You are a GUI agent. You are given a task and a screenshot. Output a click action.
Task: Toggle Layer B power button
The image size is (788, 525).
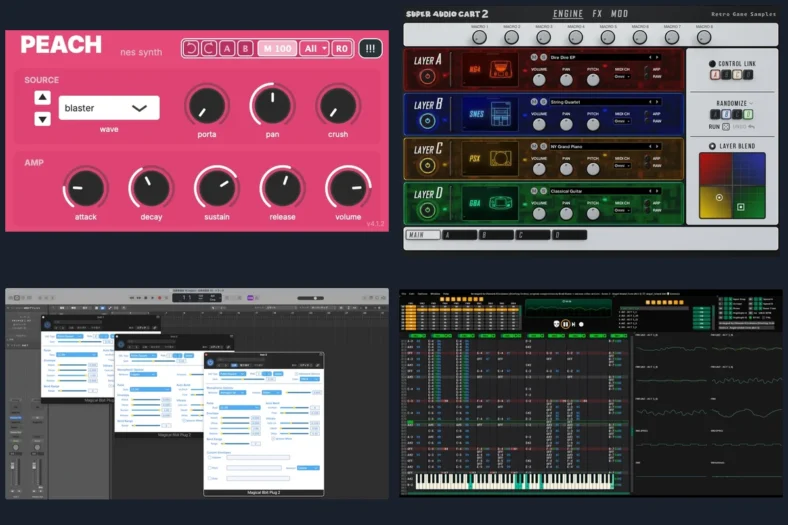click(427, 121)
